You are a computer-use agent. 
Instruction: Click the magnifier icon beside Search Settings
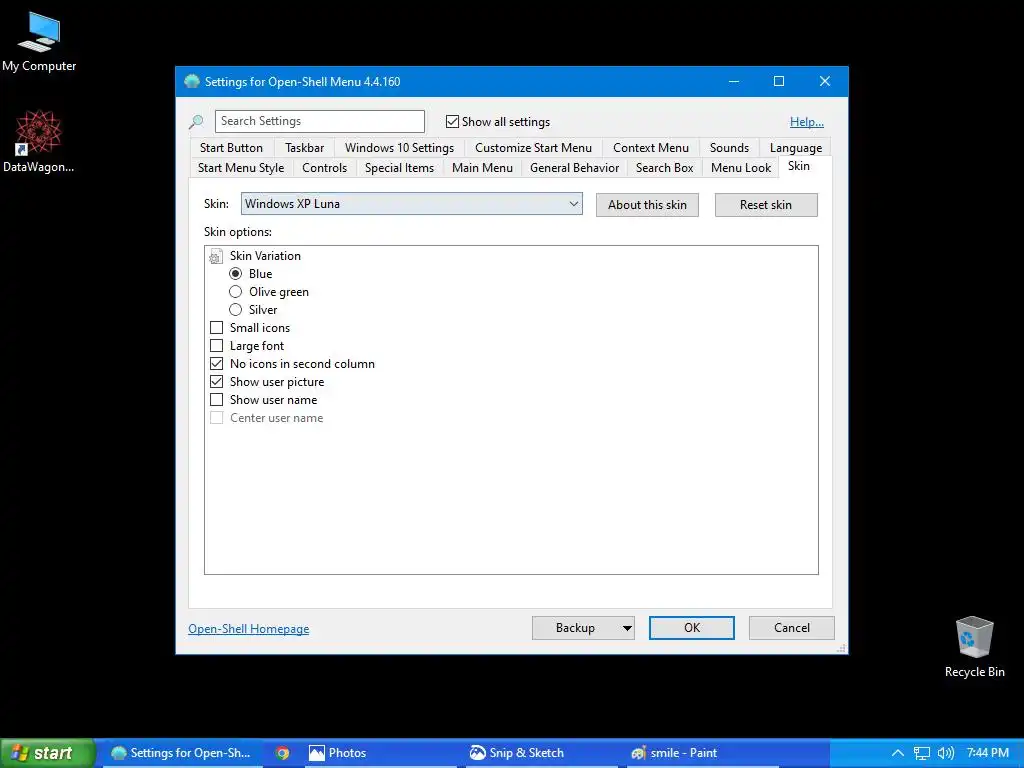[196, 122]
